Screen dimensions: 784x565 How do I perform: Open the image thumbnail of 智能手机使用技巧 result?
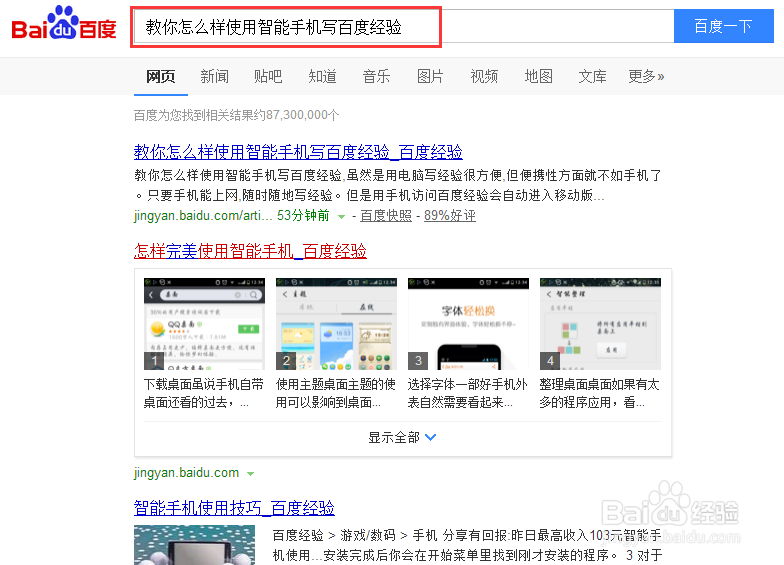(x=194, y=545)
